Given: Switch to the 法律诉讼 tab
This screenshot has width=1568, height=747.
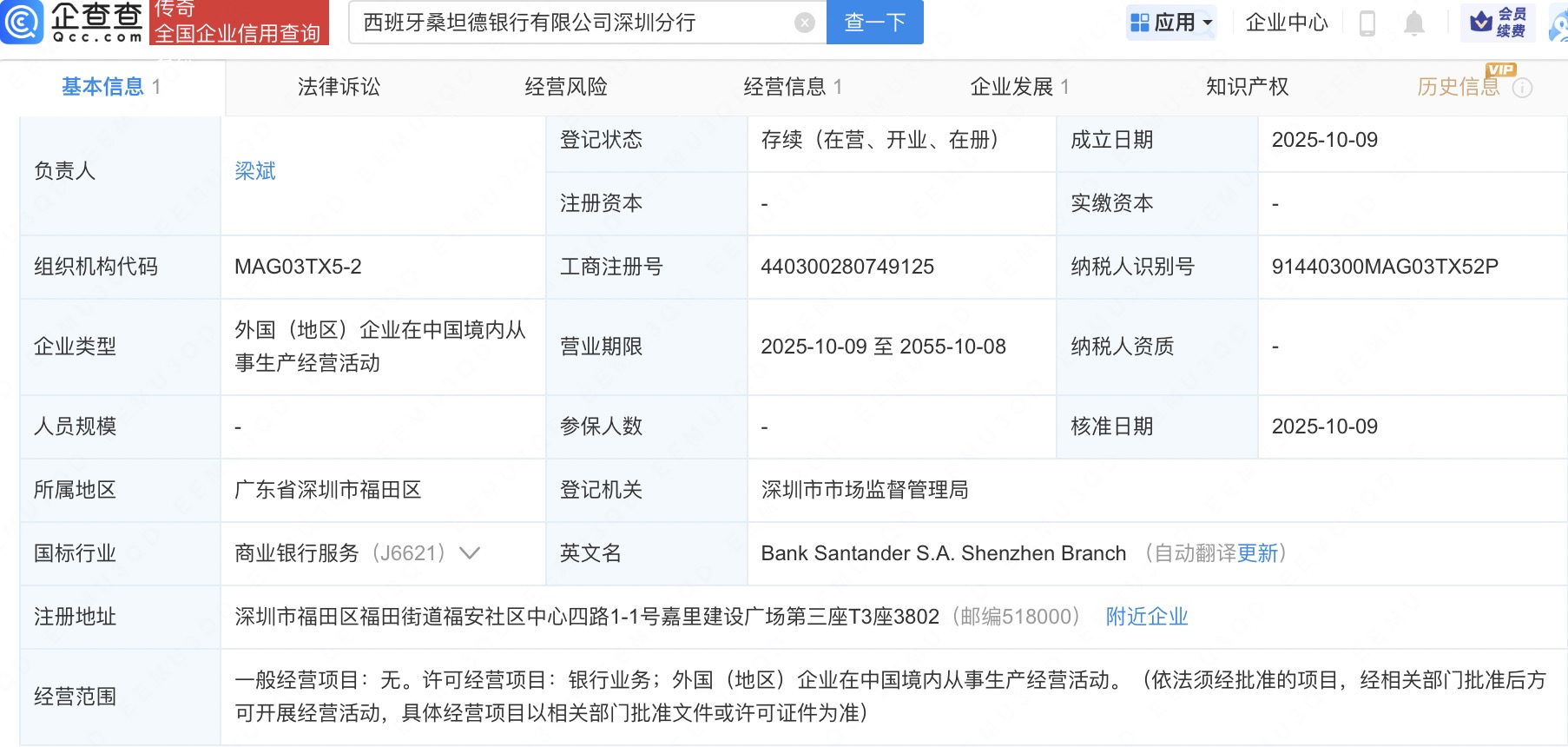Looking at the screenshot, I should tap(339, 87).
